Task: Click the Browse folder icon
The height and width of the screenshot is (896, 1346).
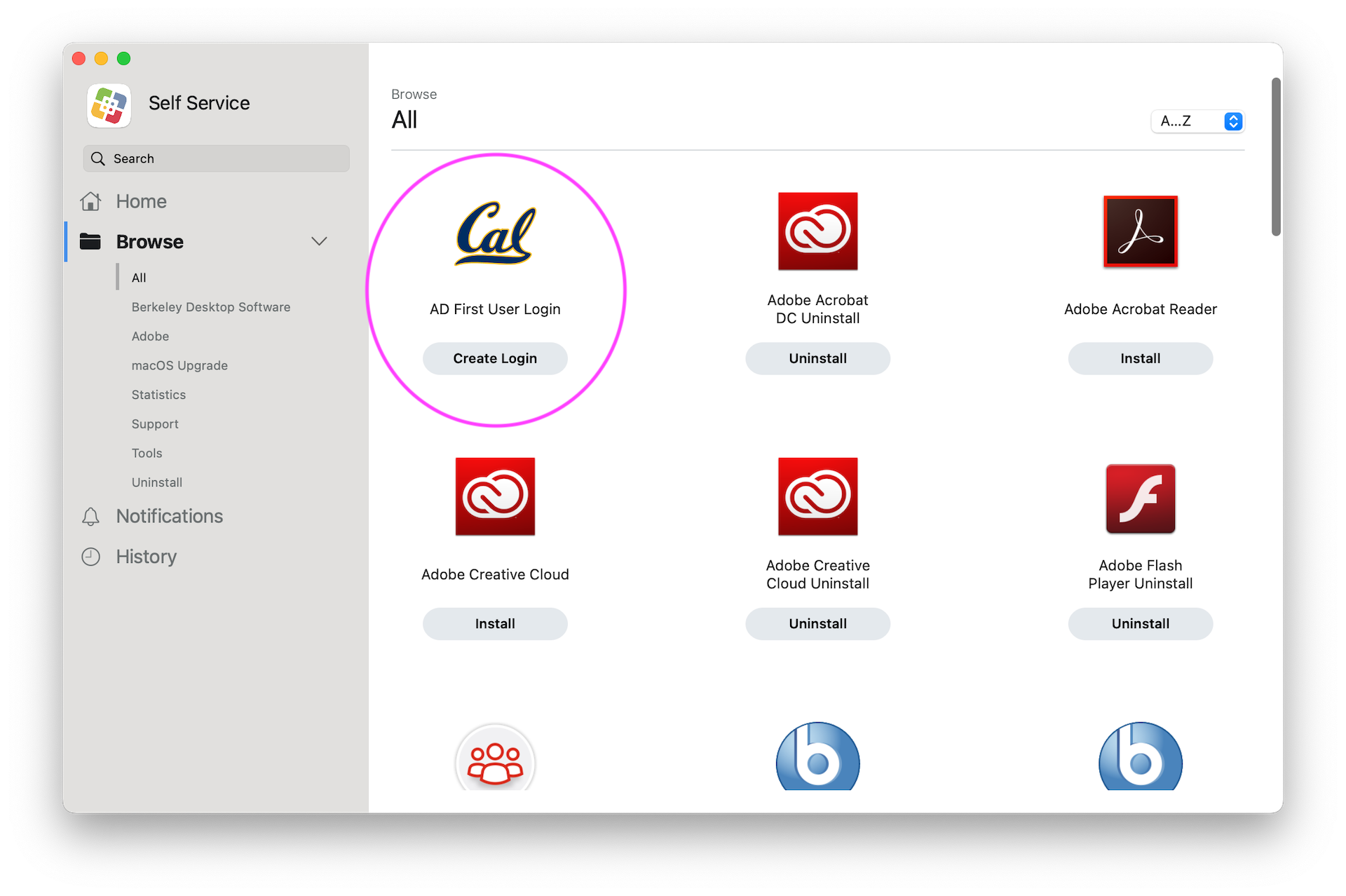Action: [x=90, y=241]
